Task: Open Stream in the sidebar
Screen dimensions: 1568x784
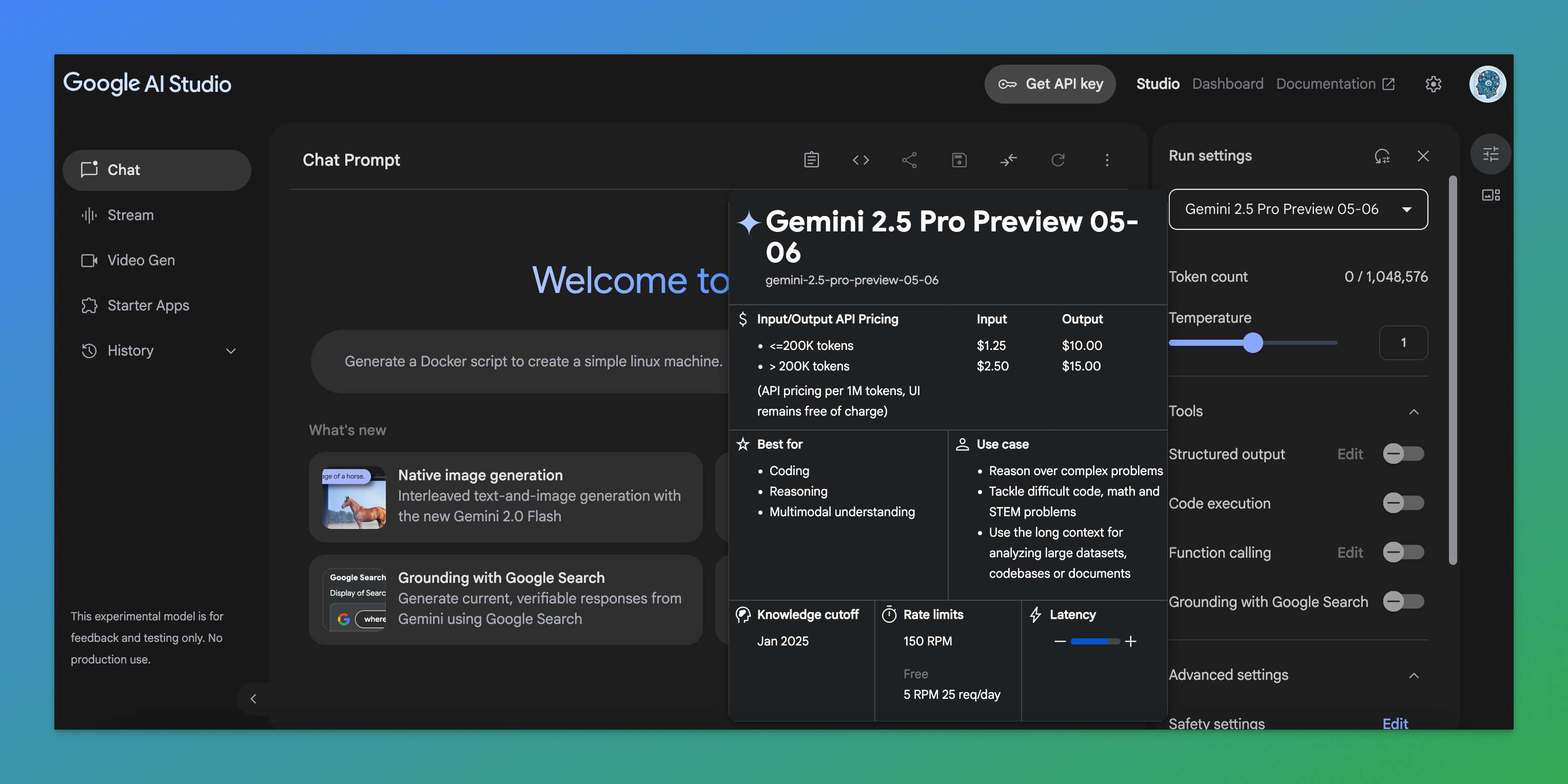Action: [130, 215]
